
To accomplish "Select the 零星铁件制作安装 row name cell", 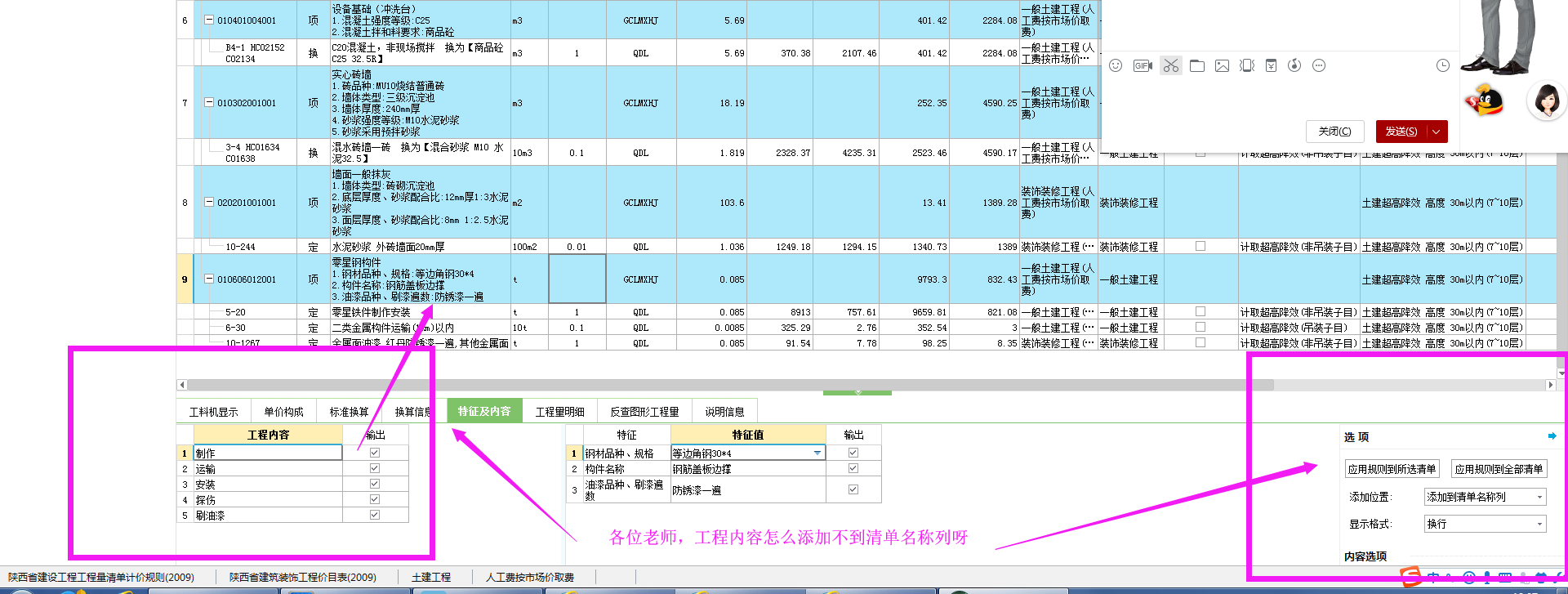I will (x=420, y=312).
